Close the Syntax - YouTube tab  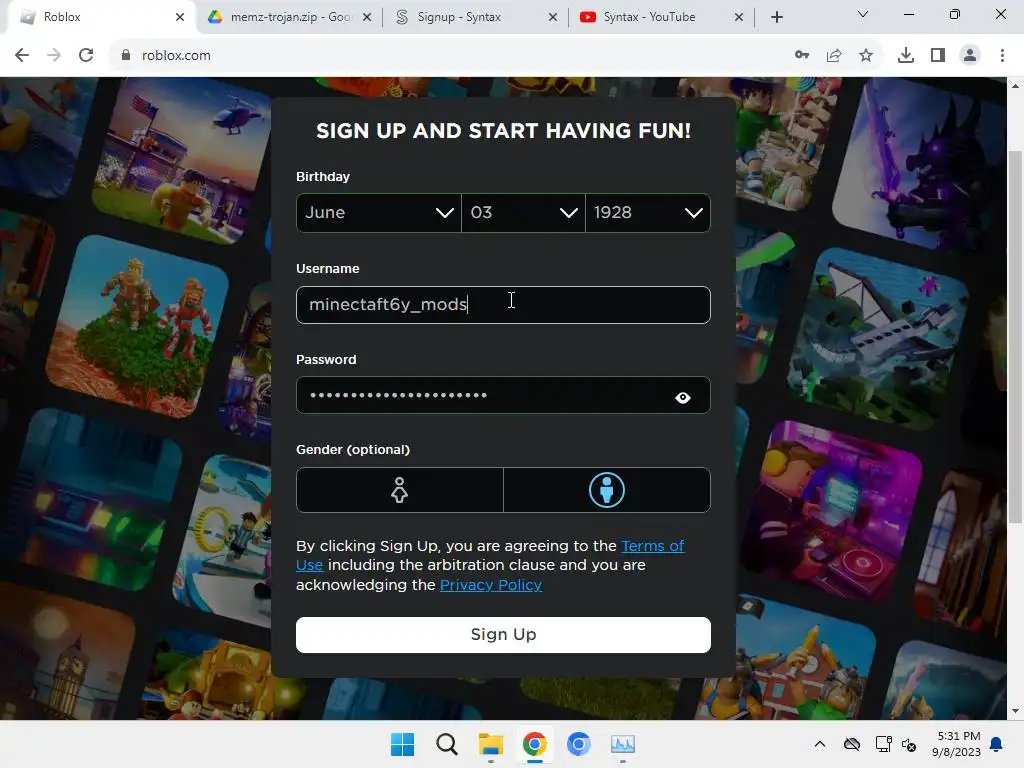pyautogui.click(x=739, y=17)
